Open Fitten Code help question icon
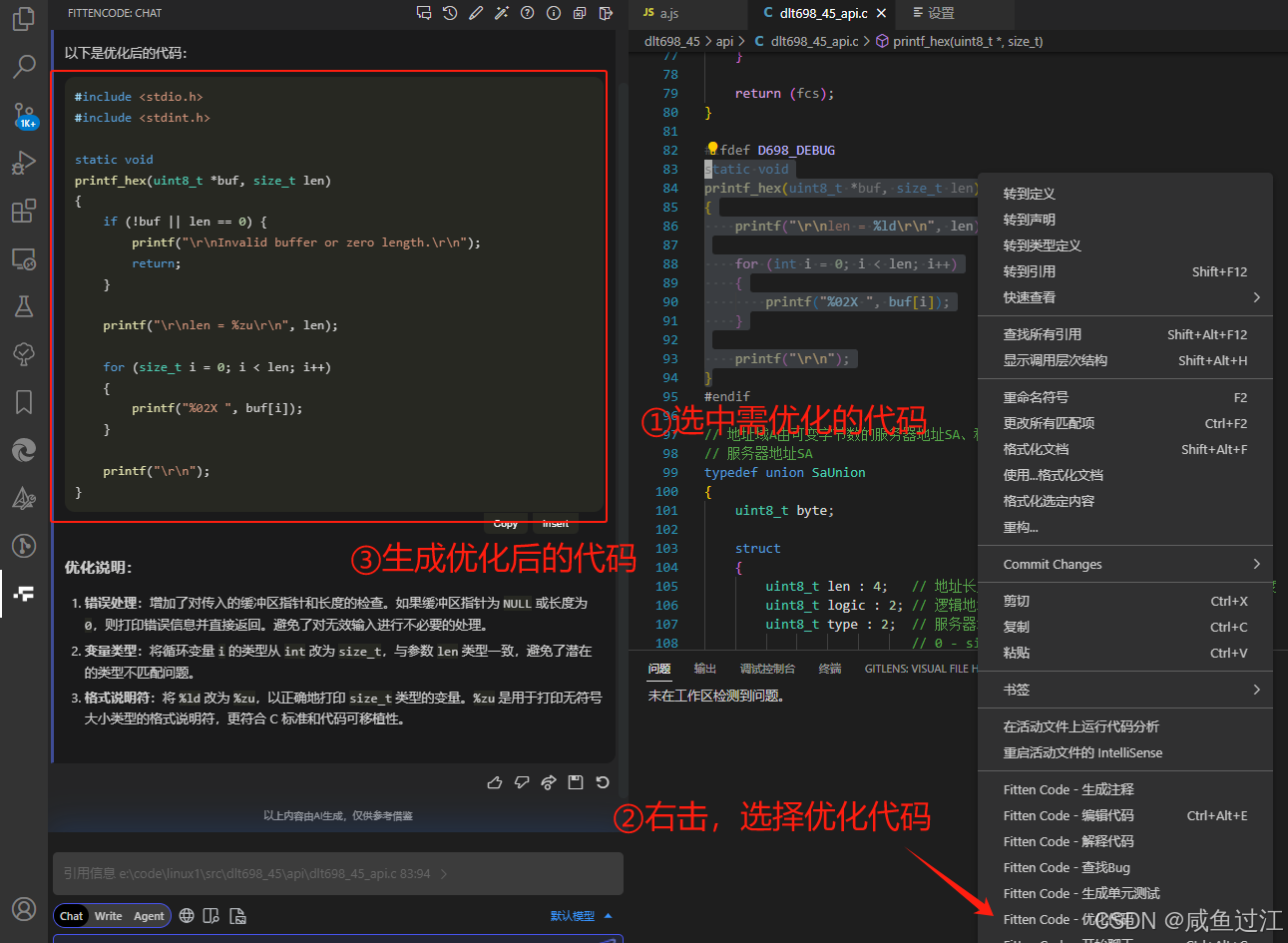 pos(528,13)
